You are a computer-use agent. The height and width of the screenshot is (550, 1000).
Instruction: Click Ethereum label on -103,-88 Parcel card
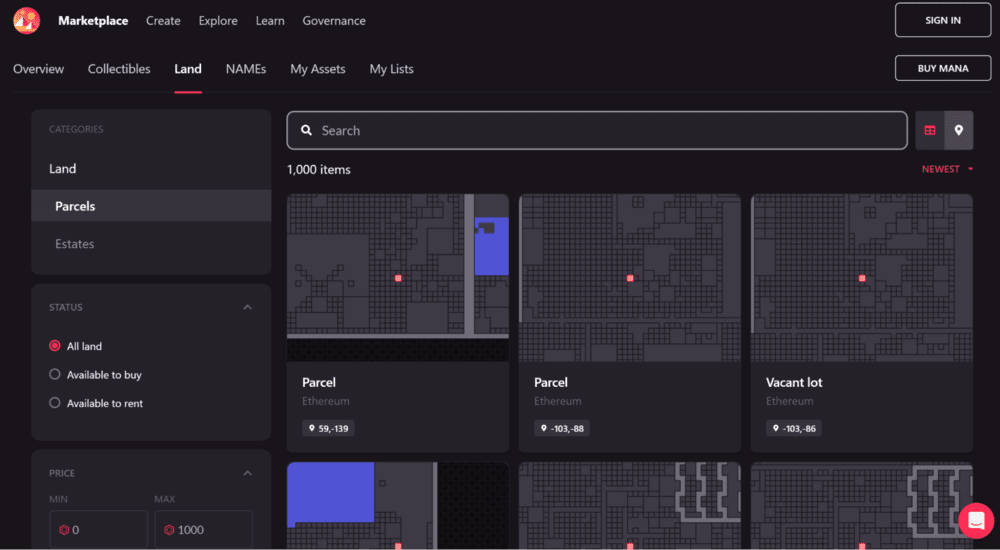tap(558, 401)
